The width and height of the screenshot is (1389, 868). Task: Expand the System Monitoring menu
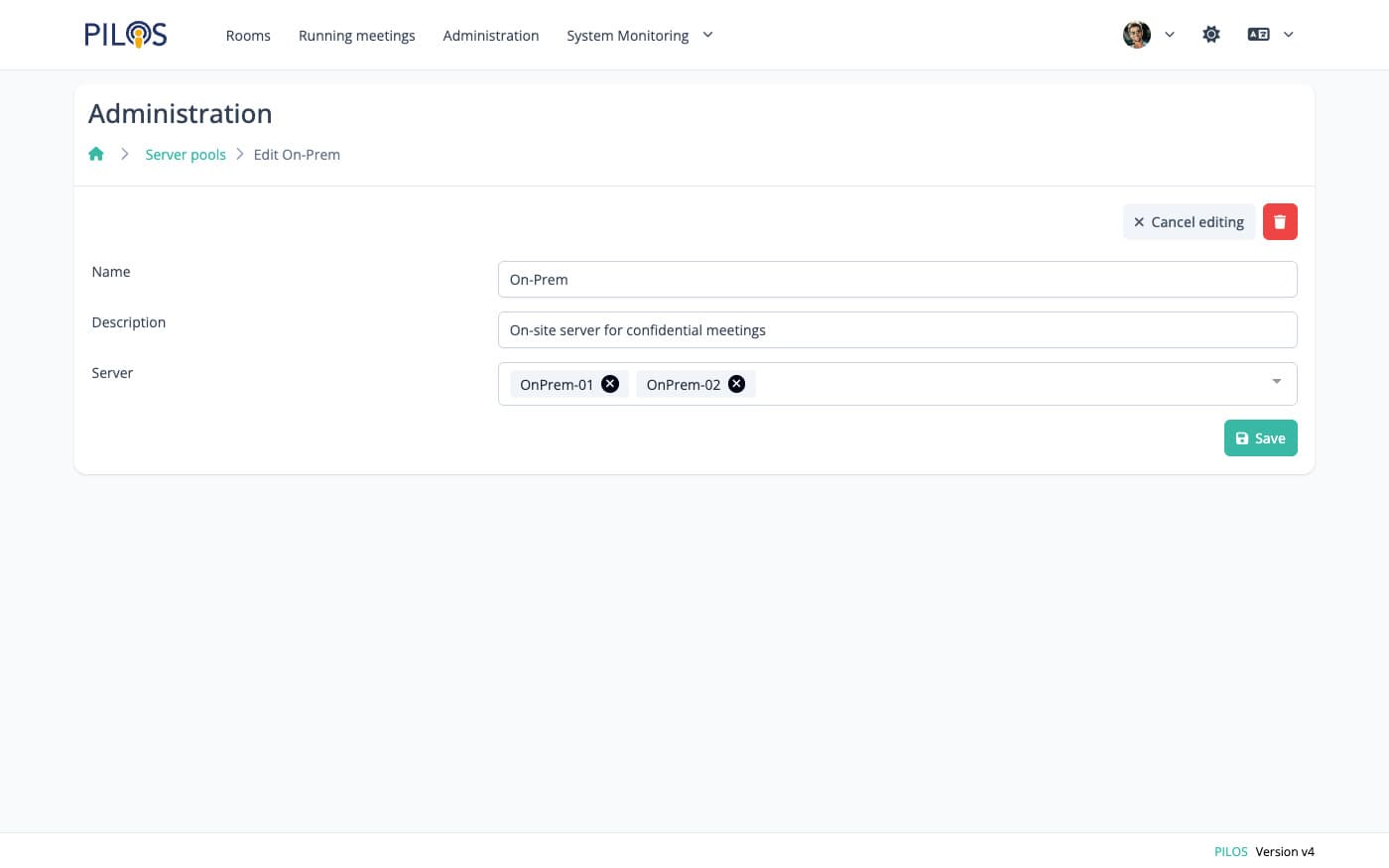click(x=639, y=36)
